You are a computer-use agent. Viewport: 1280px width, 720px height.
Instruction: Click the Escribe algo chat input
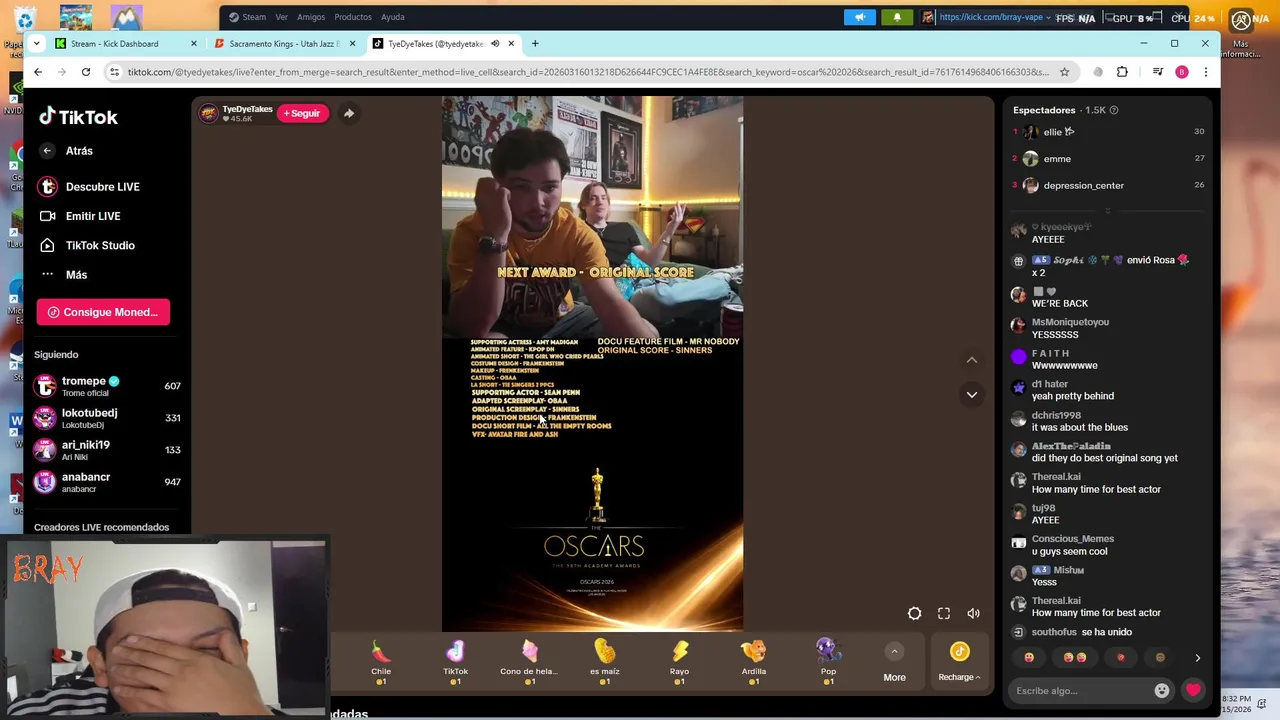[1081, 691]
